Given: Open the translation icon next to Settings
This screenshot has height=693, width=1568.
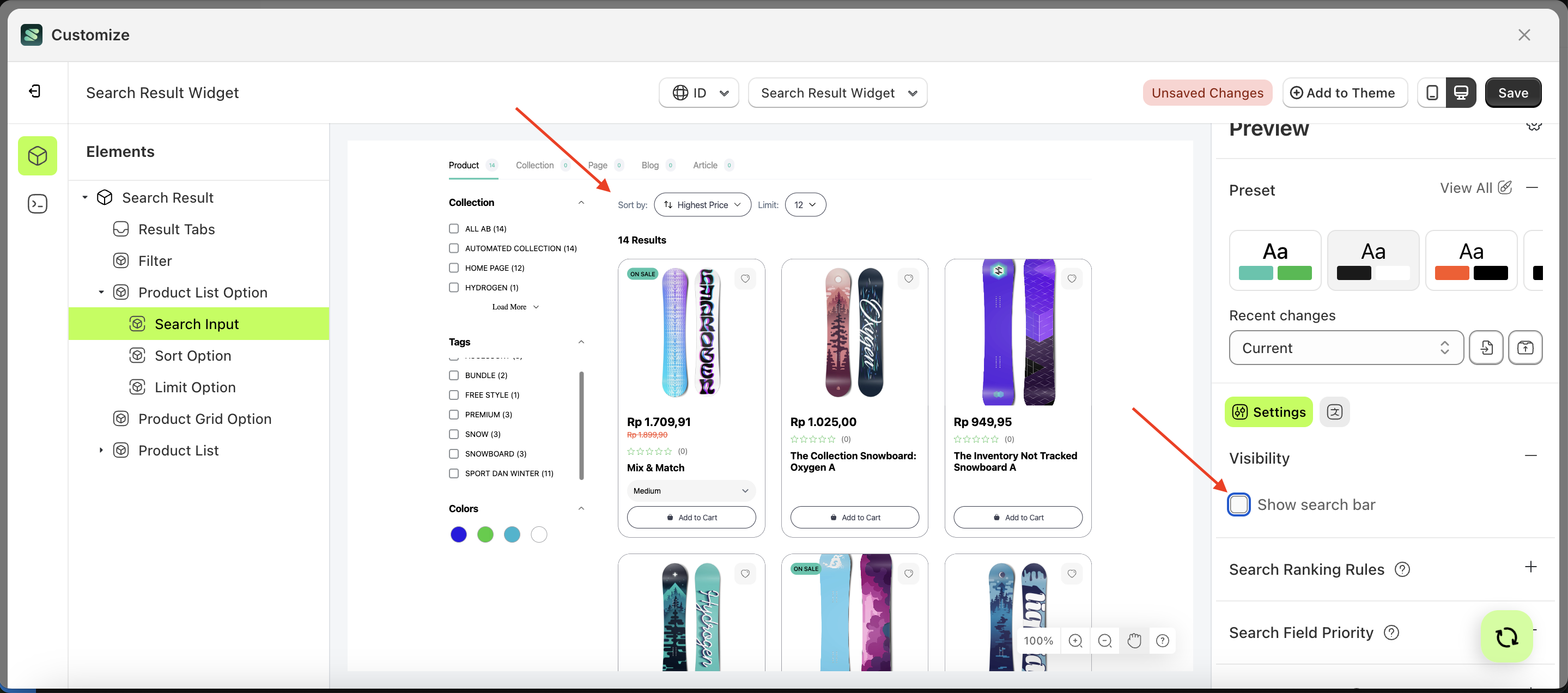Looking at the screenshot, I should tap(1334, 412).
